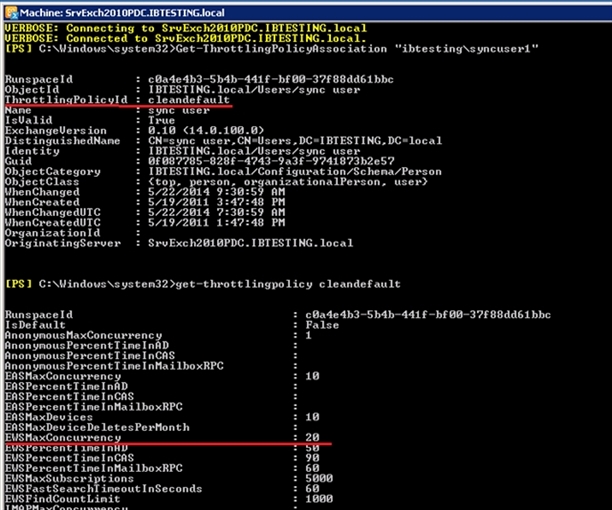Click the EWSMaxSubscriptions value '5000'

(x=319, y=478)
